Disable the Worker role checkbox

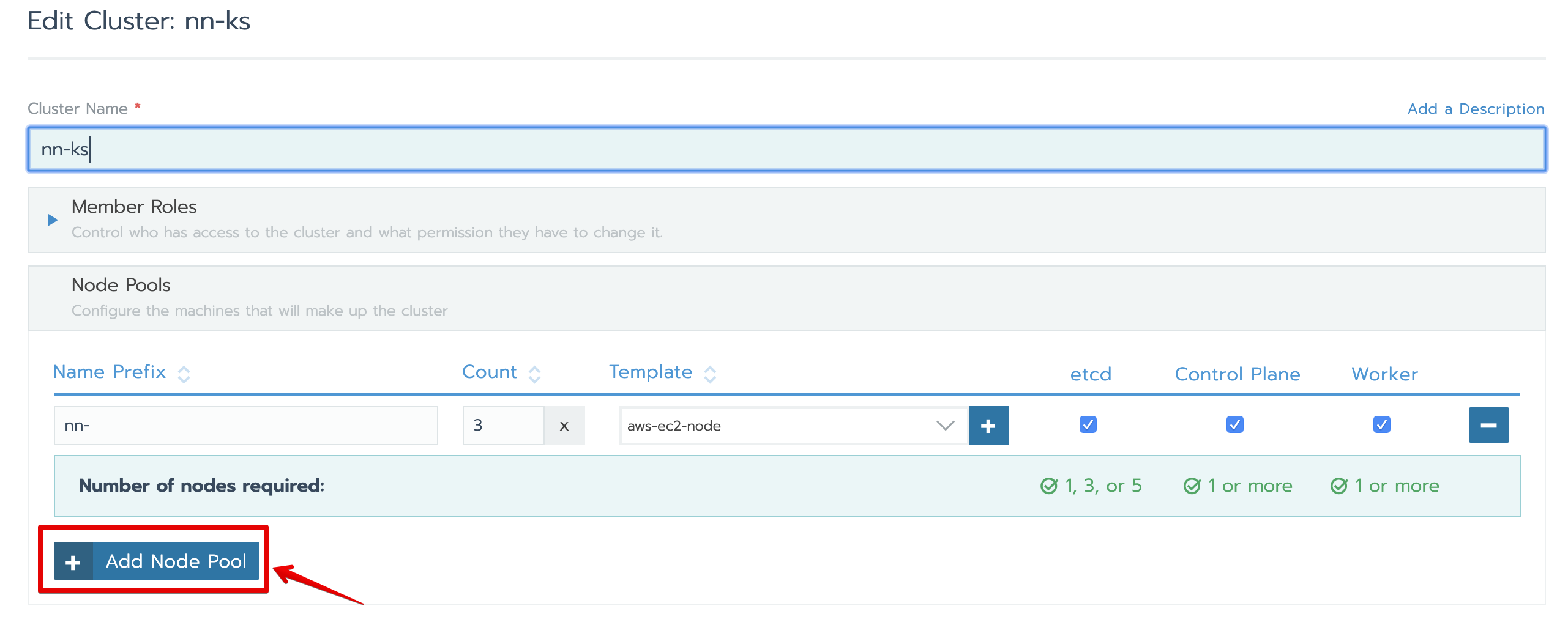coord(1381,424)
